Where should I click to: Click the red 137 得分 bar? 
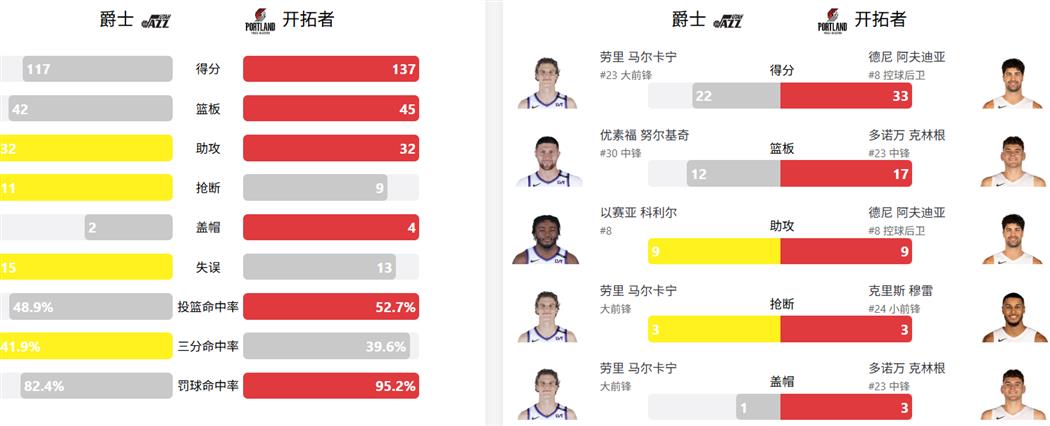point(331,69)
